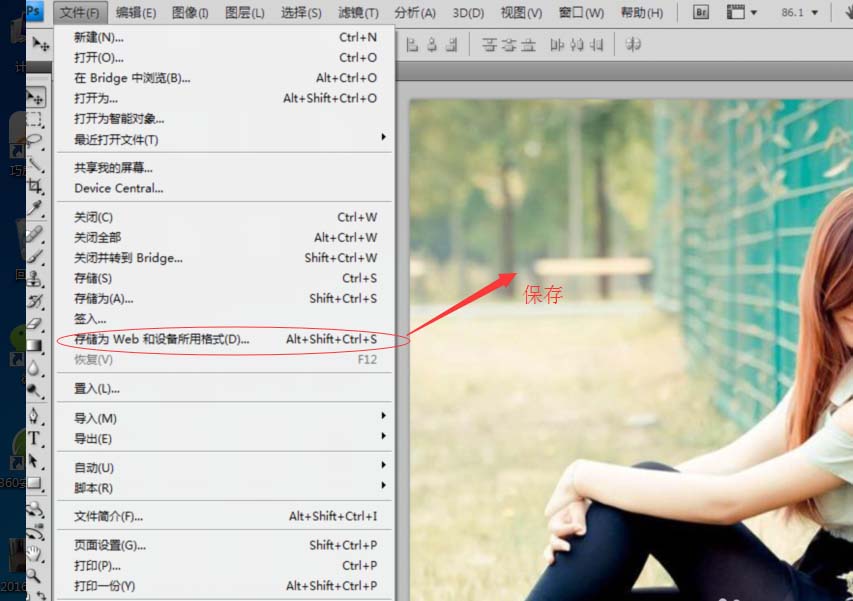Select the Rectangular Marquee tool

click(35, 120)
